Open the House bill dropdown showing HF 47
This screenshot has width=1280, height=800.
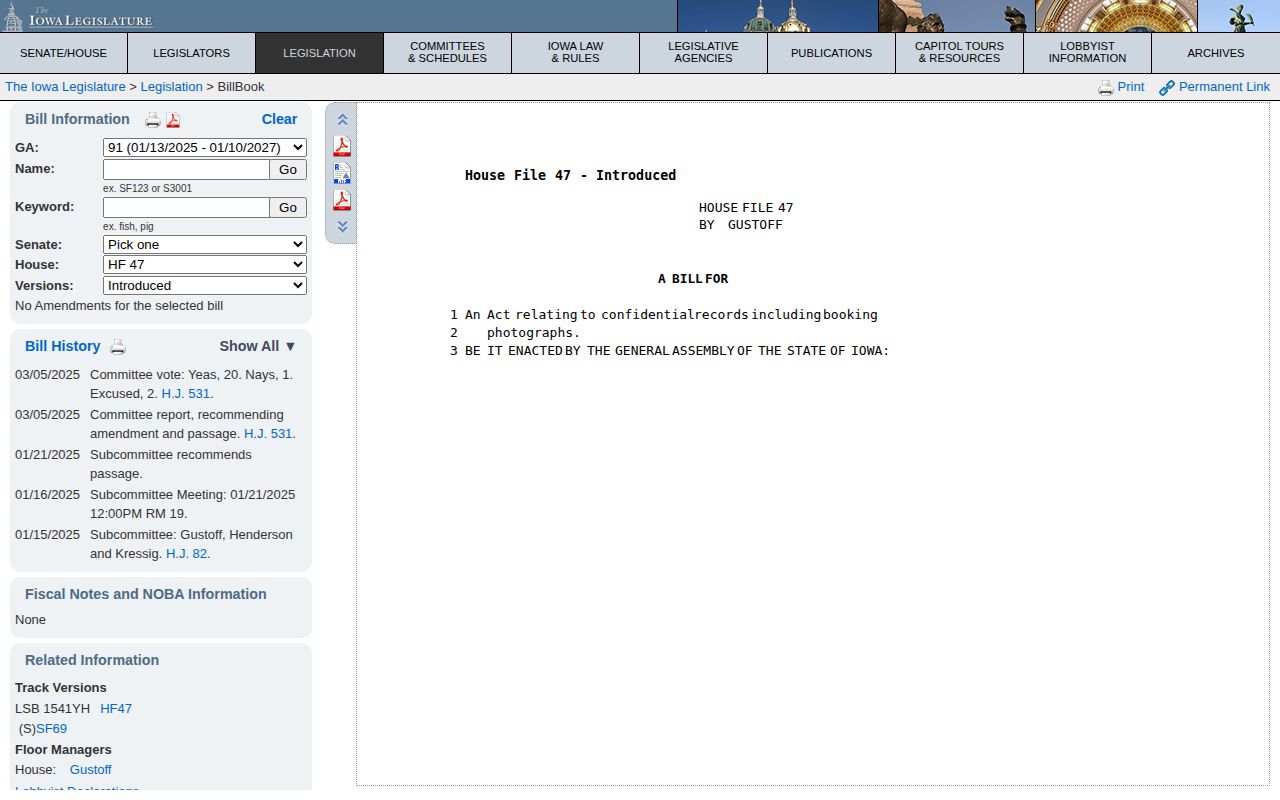click(205, 265)
